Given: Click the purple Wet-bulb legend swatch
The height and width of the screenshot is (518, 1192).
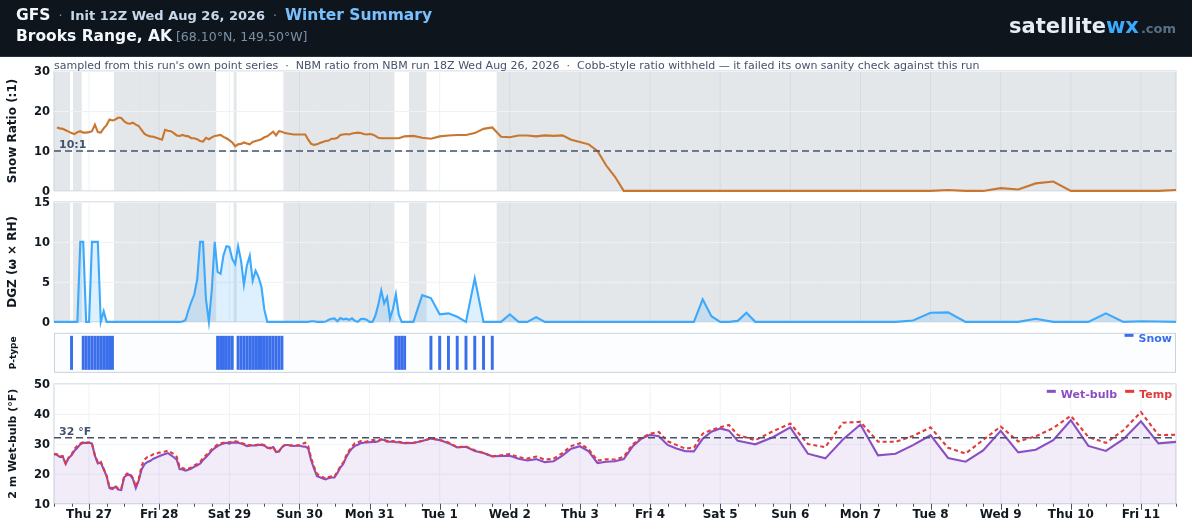Looking at the screenshot, I should click(x=1051, y=391).
